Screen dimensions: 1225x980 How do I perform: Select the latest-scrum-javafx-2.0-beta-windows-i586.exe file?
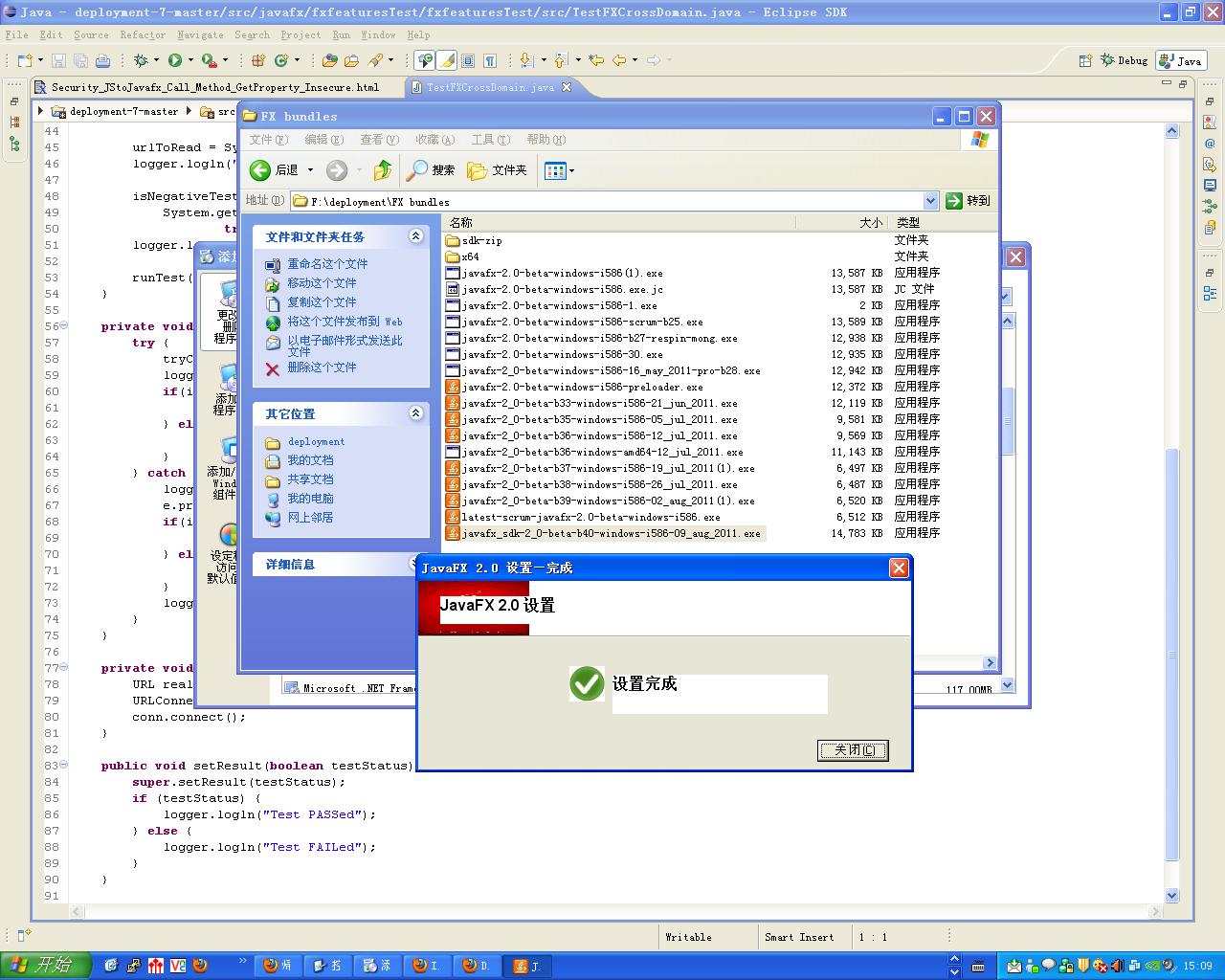point(590,517)
